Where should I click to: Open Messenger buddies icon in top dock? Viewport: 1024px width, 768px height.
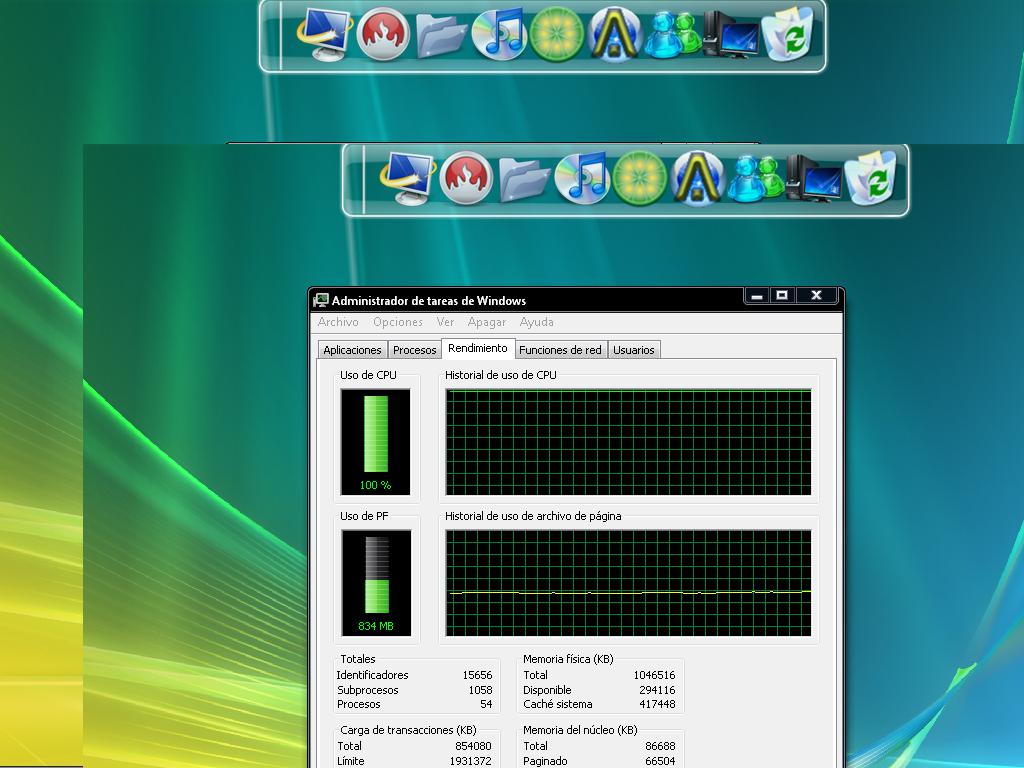point(672,35)
